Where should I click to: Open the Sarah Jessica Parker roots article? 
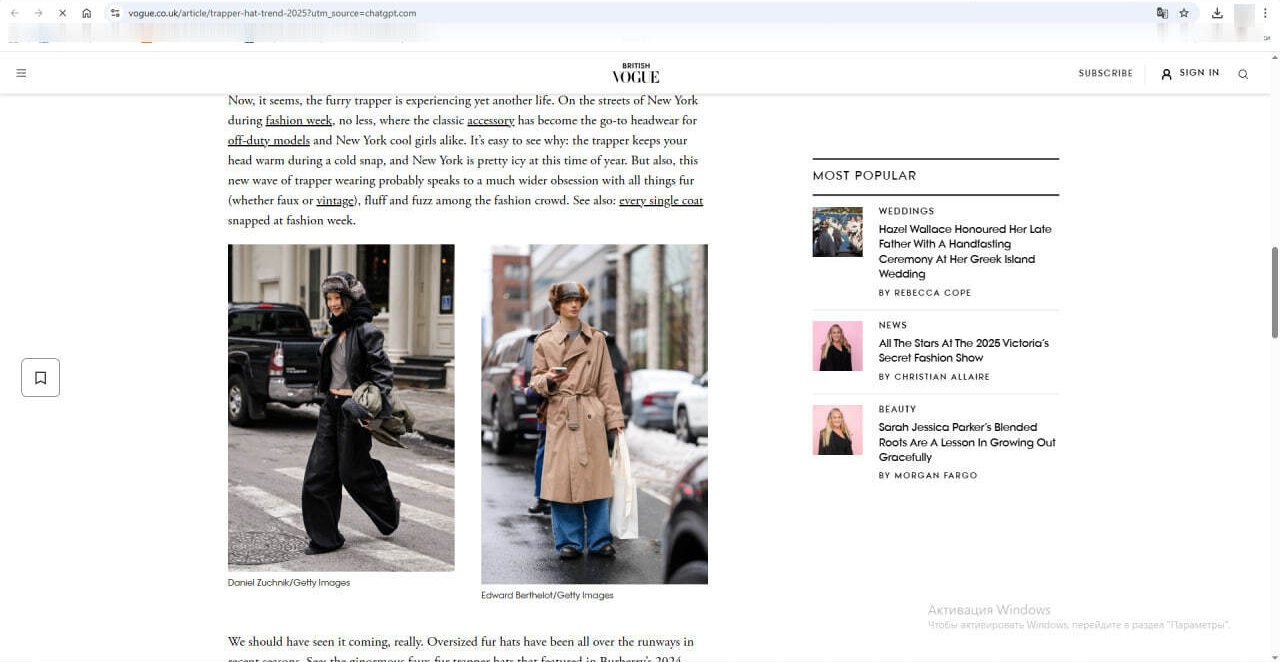point(966,442)
